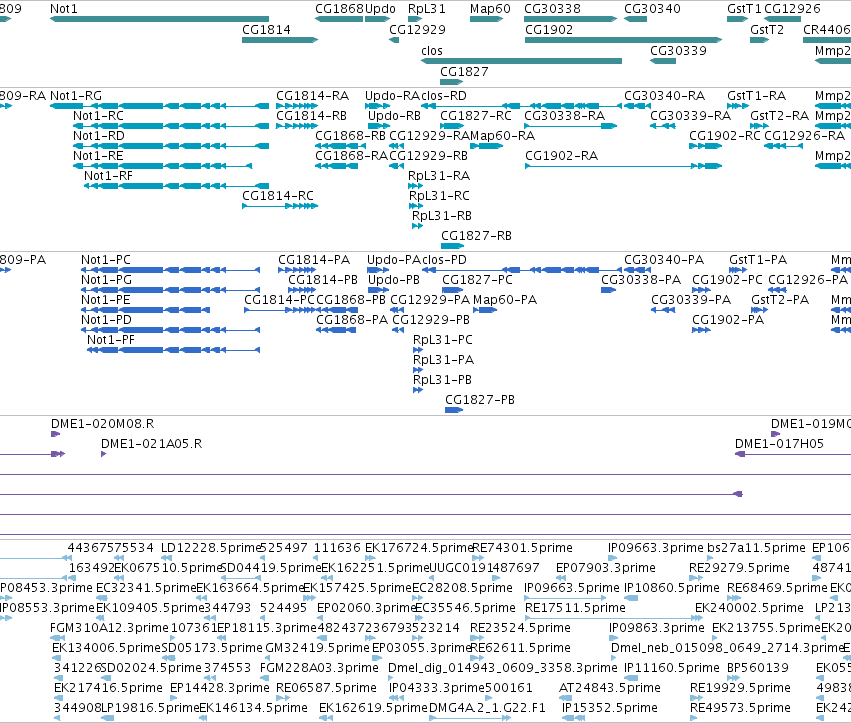Click transcript CG1814-RC
Image resolution: width=851 pixels, height=723 pixels.
(x=280, y=206)
